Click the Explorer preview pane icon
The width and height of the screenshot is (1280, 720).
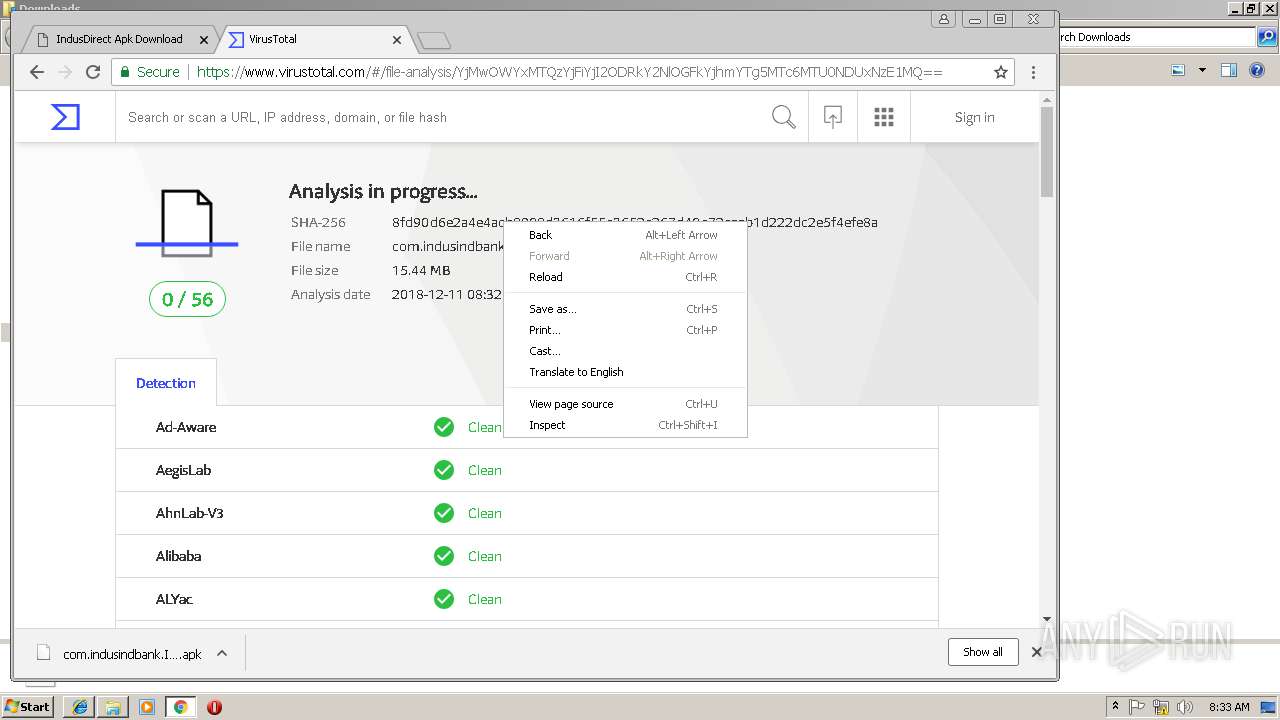[x=1229, y=71]
